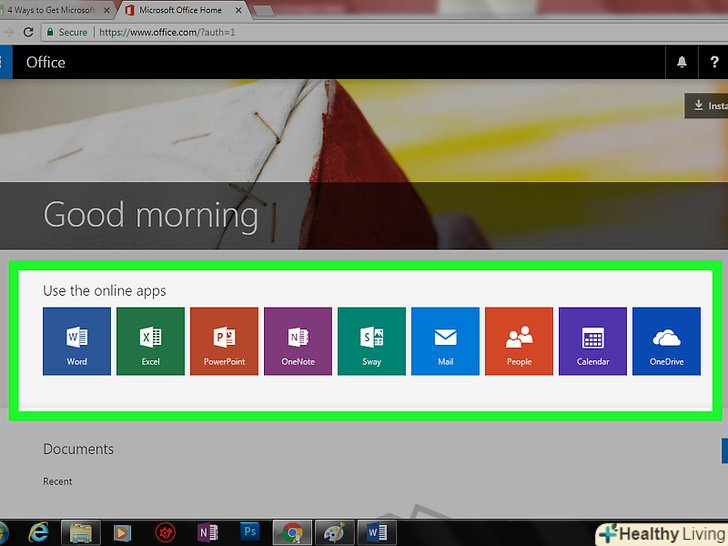This screenshot has width=728, height=546.
Task: Open Paint from the taskbar
Action: pos(334,533)
